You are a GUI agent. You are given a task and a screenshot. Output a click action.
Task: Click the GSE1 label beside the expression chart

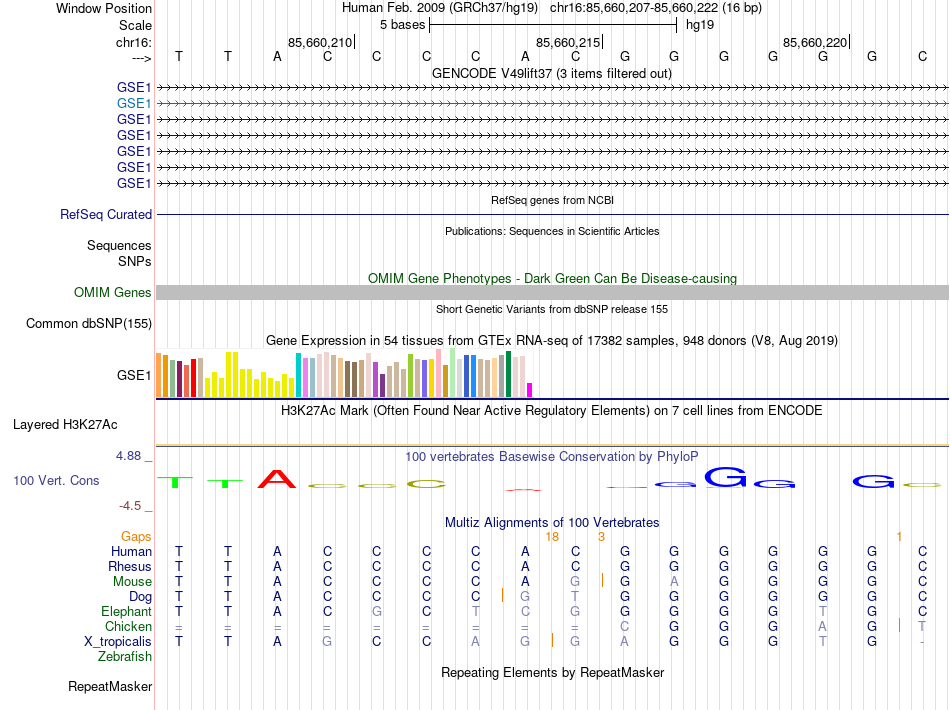134,376
